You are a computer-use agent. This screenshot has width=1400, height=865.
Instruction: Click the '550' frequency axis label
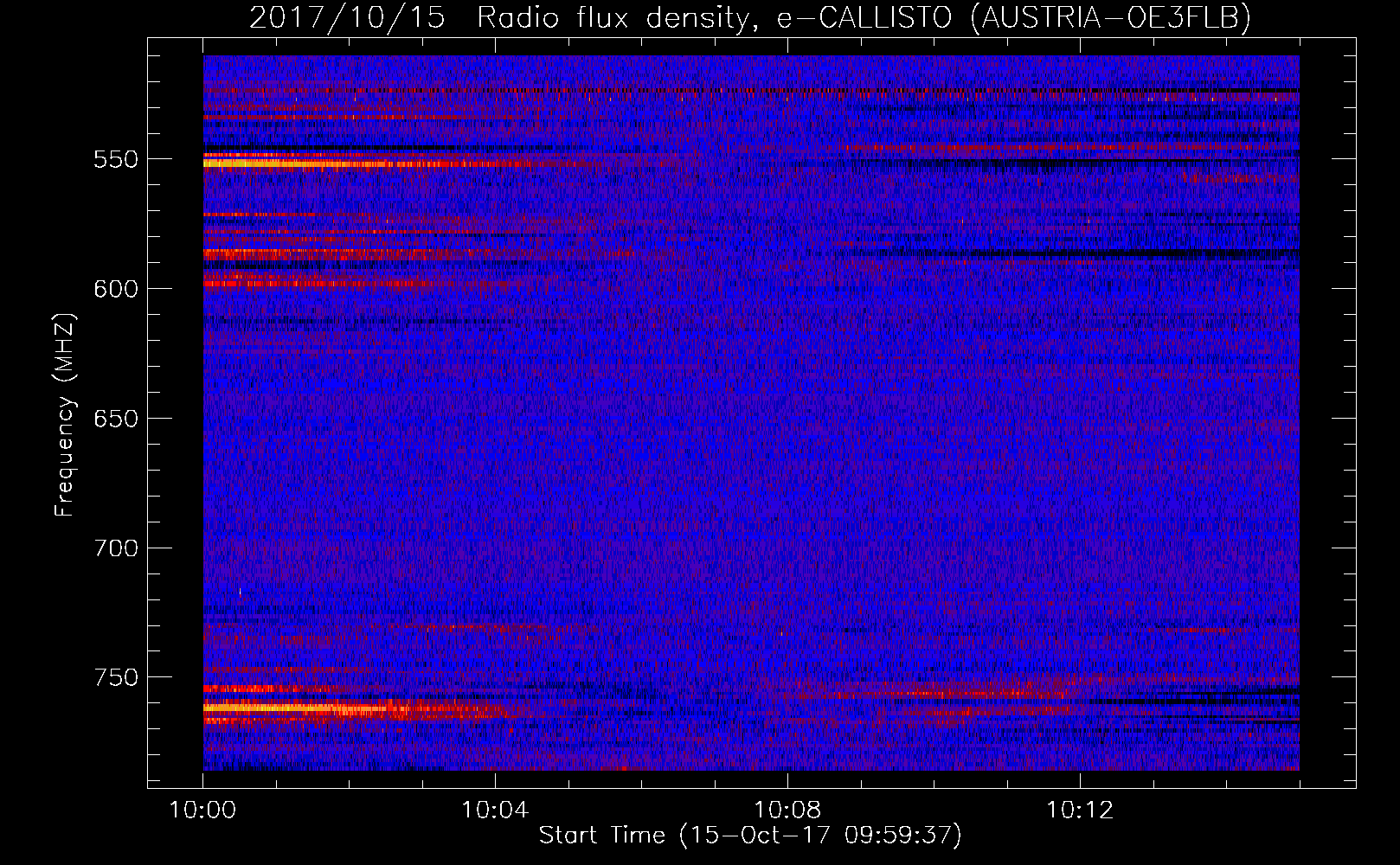[116, 160]
